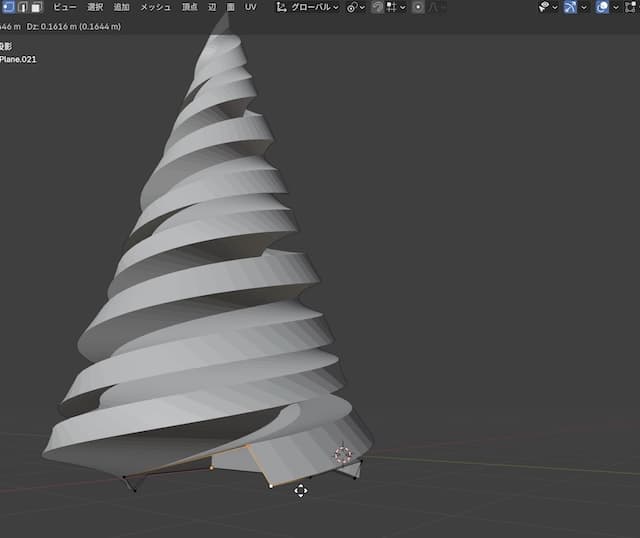Expand the overlays dropdown arrow
640x538 pixels.
(x=612, y=7)
